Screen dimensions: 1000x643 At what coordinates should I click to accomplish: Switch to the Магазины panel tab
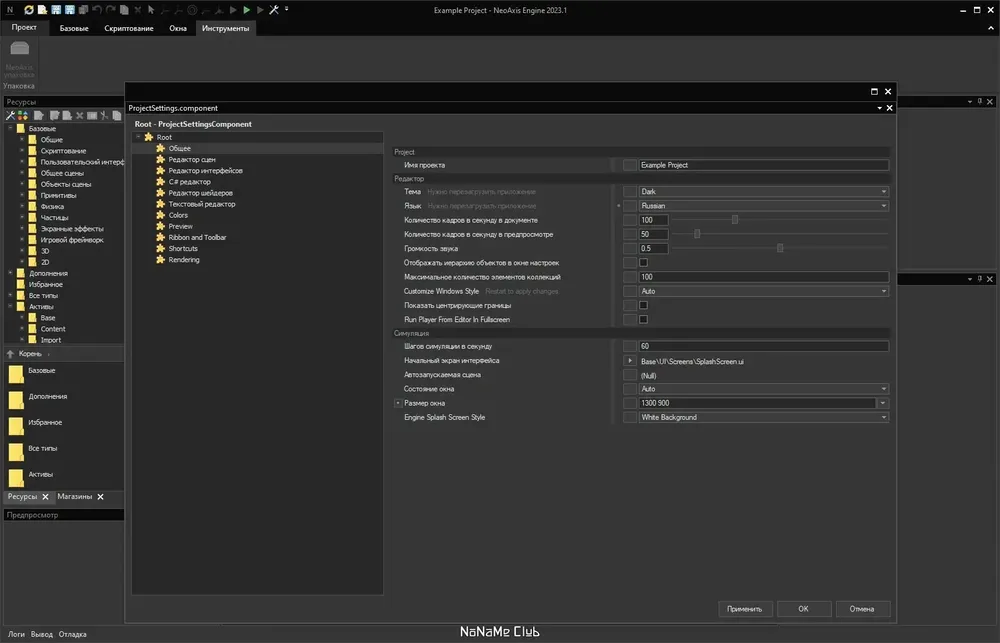(x=75, y=496)
